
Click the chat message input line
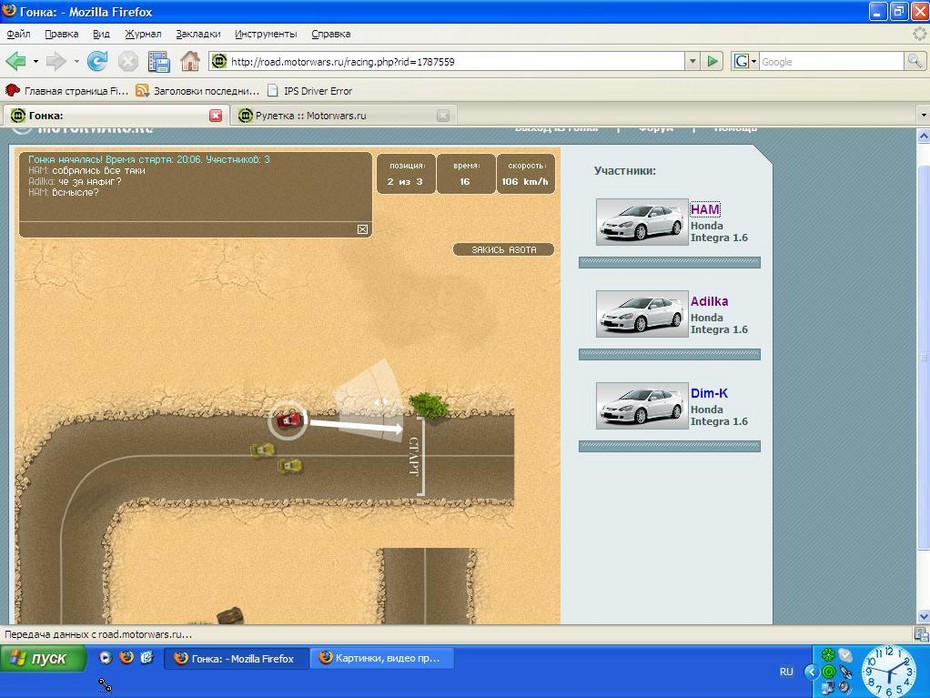click(x=188, y=230)
